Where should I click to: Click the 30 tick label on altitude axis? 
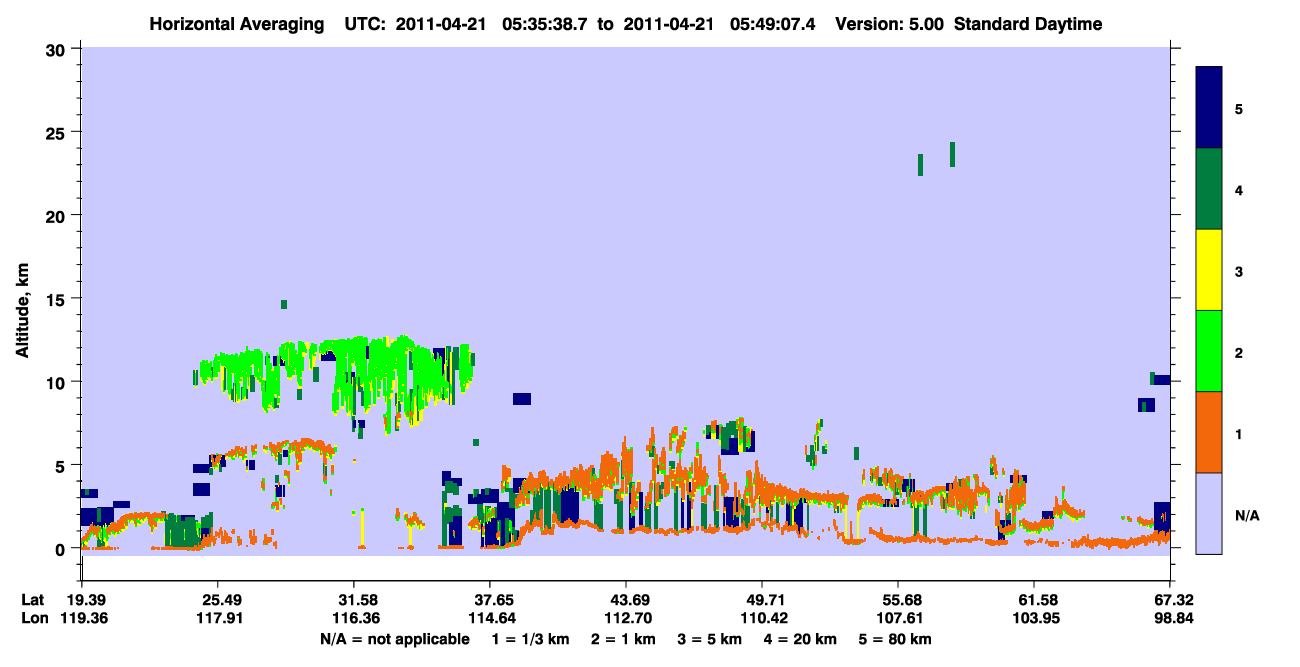tap(58, 49)
